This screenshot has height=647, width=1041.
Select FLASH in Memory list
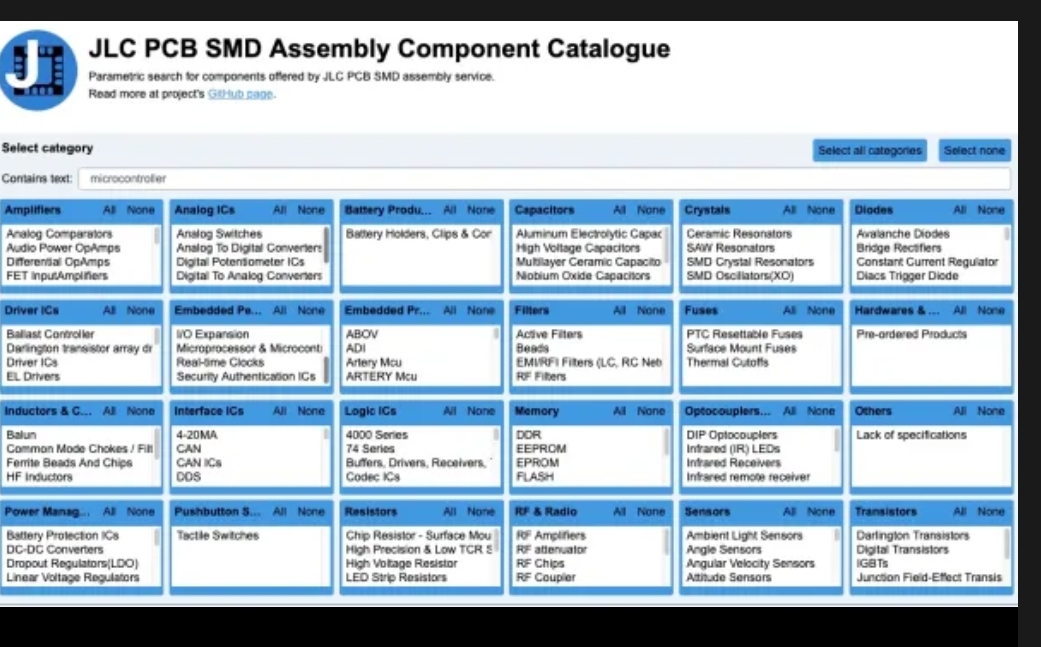coord(534,476)
